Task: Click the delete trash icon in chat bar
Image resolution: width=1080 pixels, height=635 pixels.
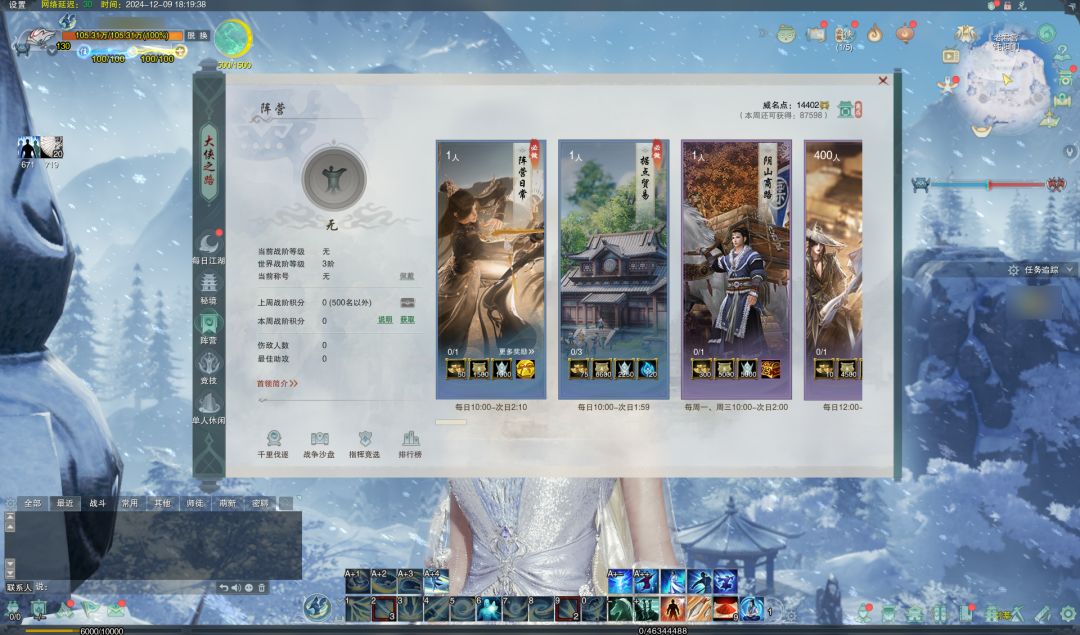Action: tap(262, 588)
